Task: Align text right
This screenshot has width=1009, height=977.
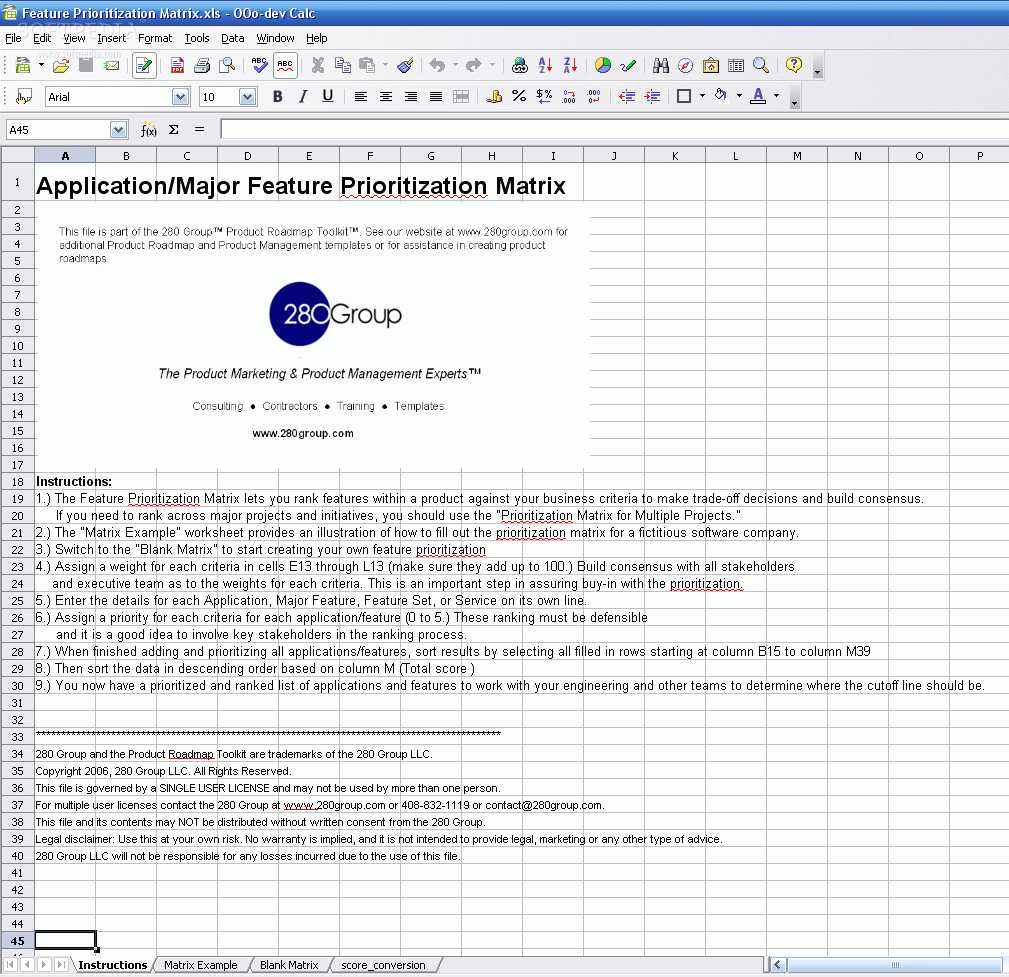Action: point(411,97)
